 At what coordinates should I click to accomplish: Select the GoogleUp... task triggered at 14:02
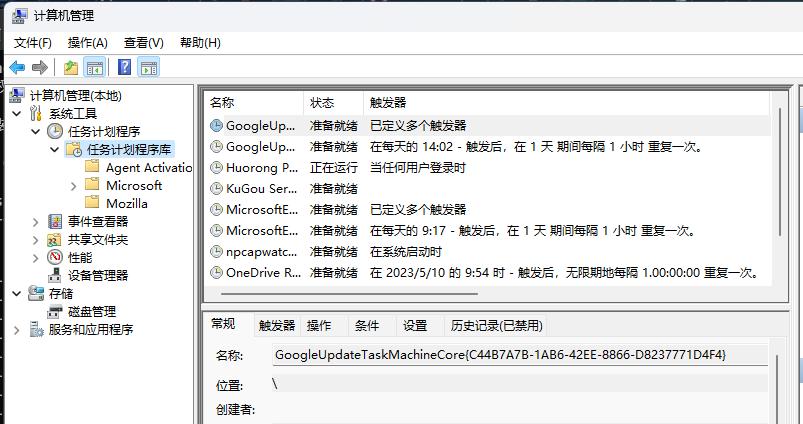(488, 146)
